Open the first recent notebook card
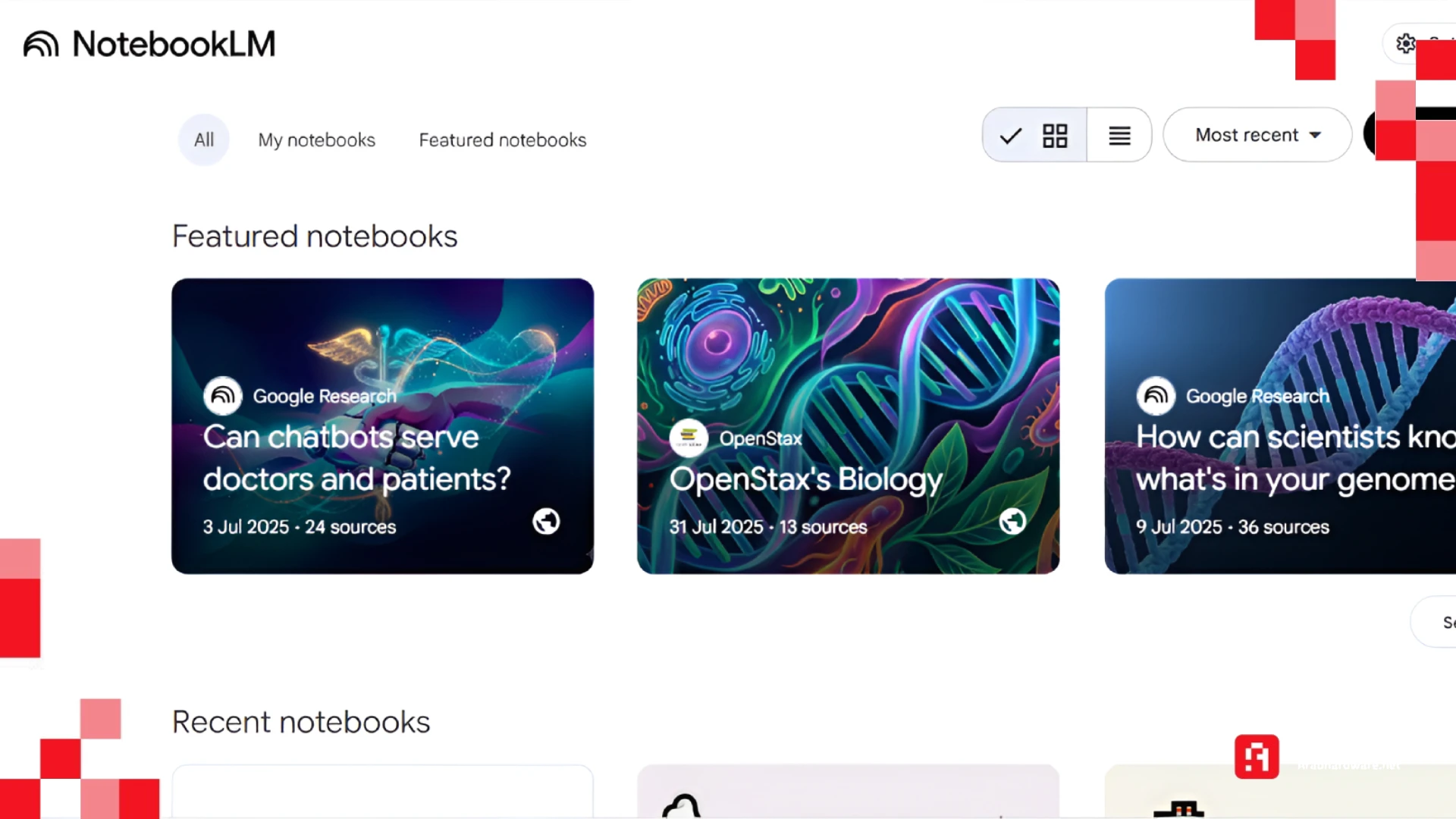 point(382,792)
